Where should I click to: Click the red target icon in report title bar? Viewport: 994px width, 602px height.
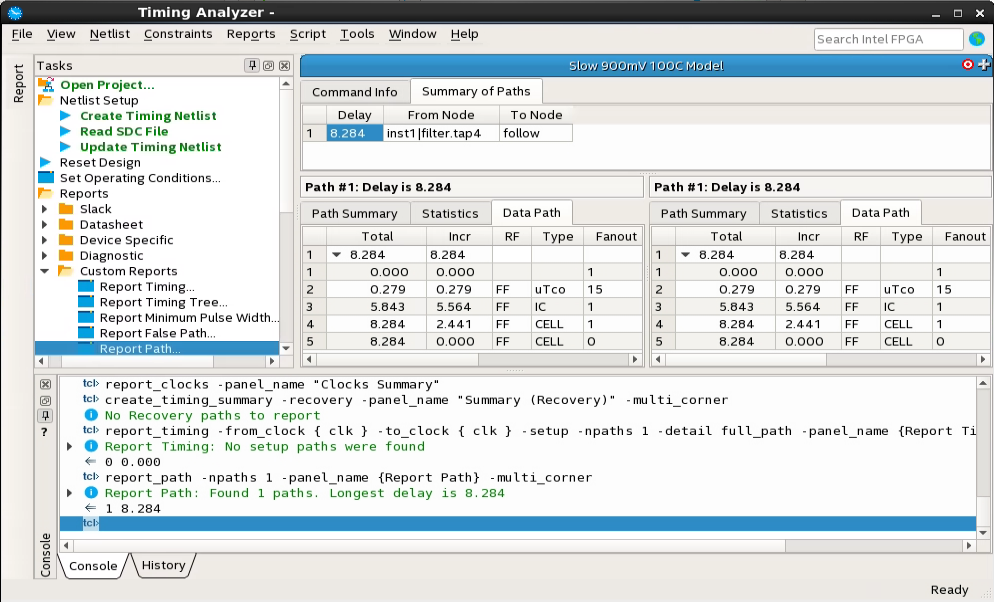pyautogui.click(x=967, y=65)
